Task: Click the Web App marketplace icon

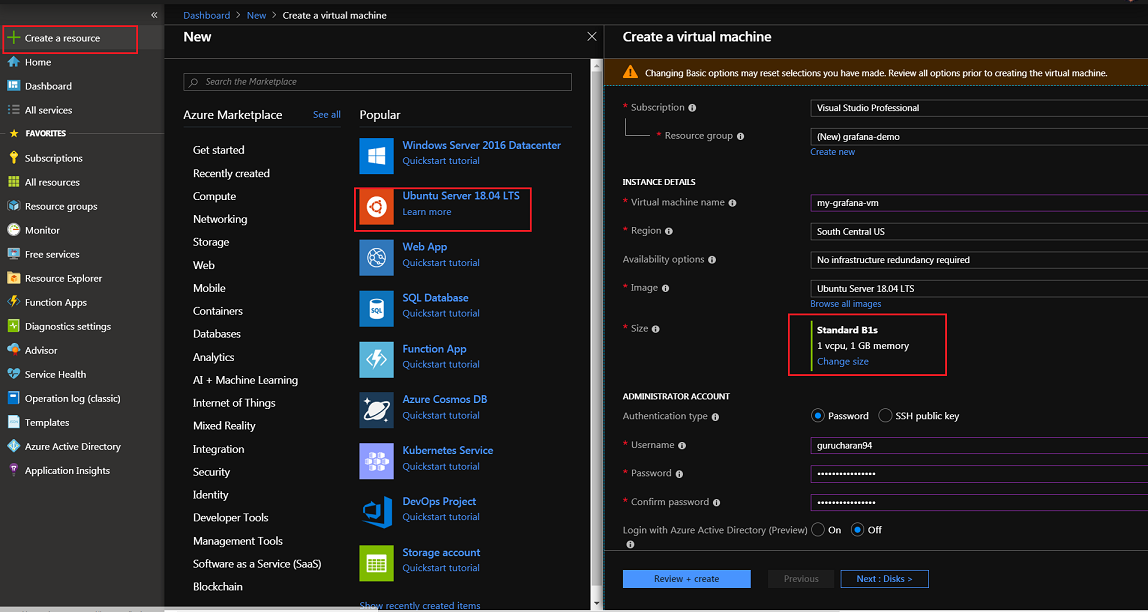Action: tap(376, 258)
